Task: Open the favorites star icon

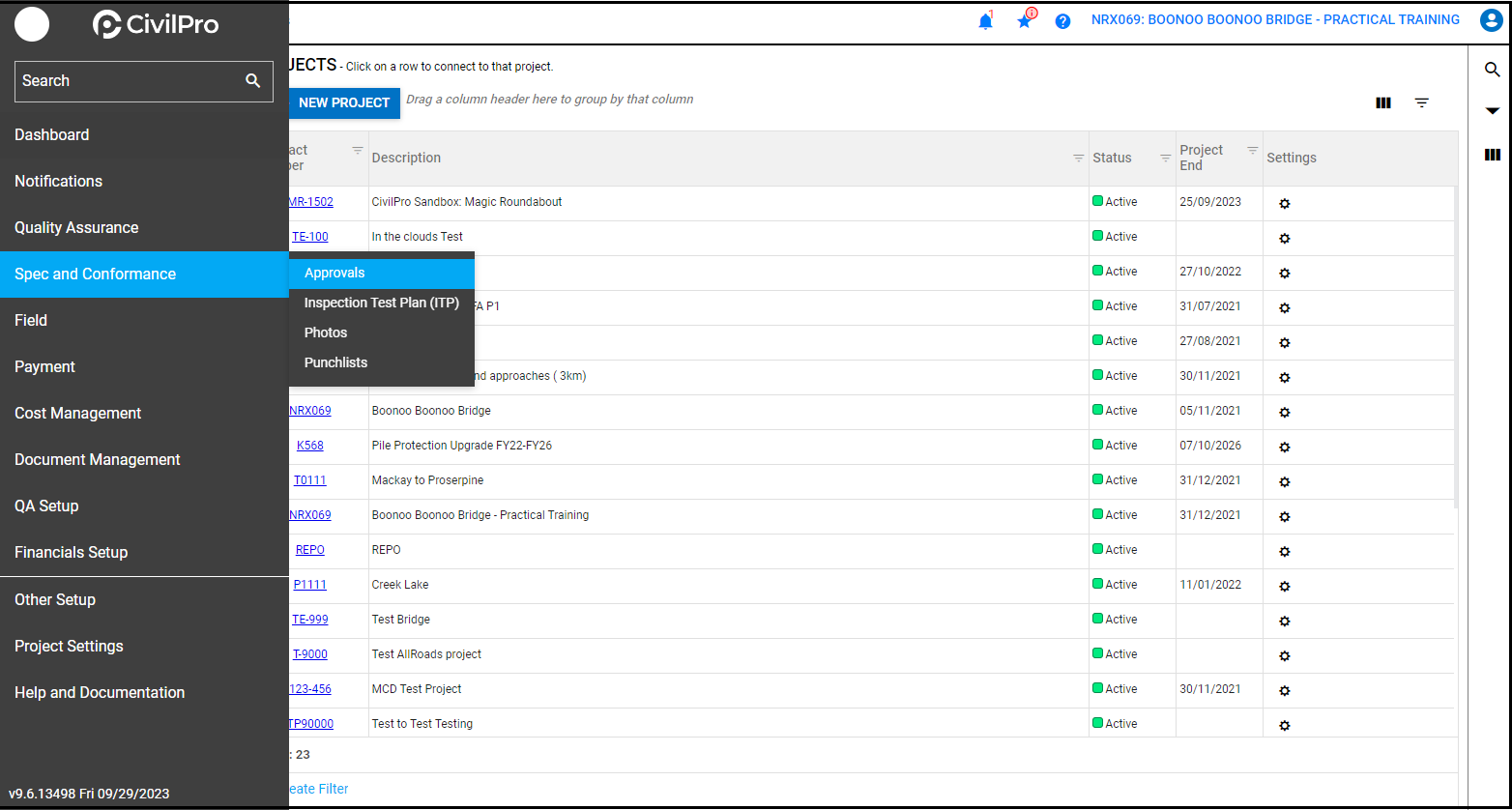Action: (x=1025, y=21)
